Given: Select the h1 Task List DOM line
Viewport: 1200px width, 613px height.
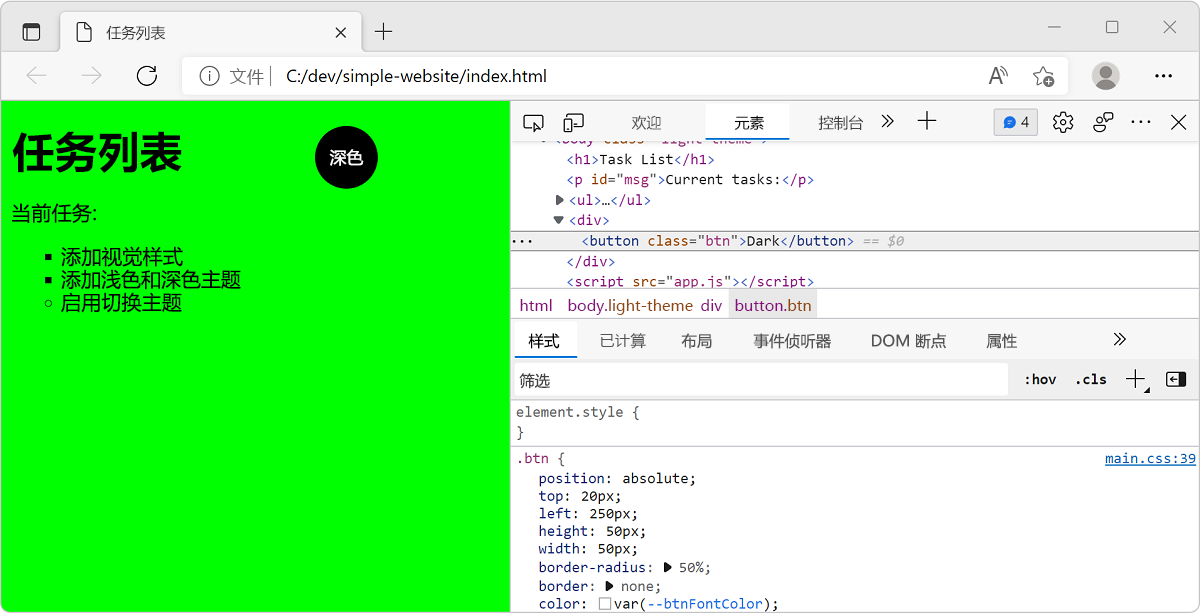Looking at the screenshot, I should (x=641, y=159).
